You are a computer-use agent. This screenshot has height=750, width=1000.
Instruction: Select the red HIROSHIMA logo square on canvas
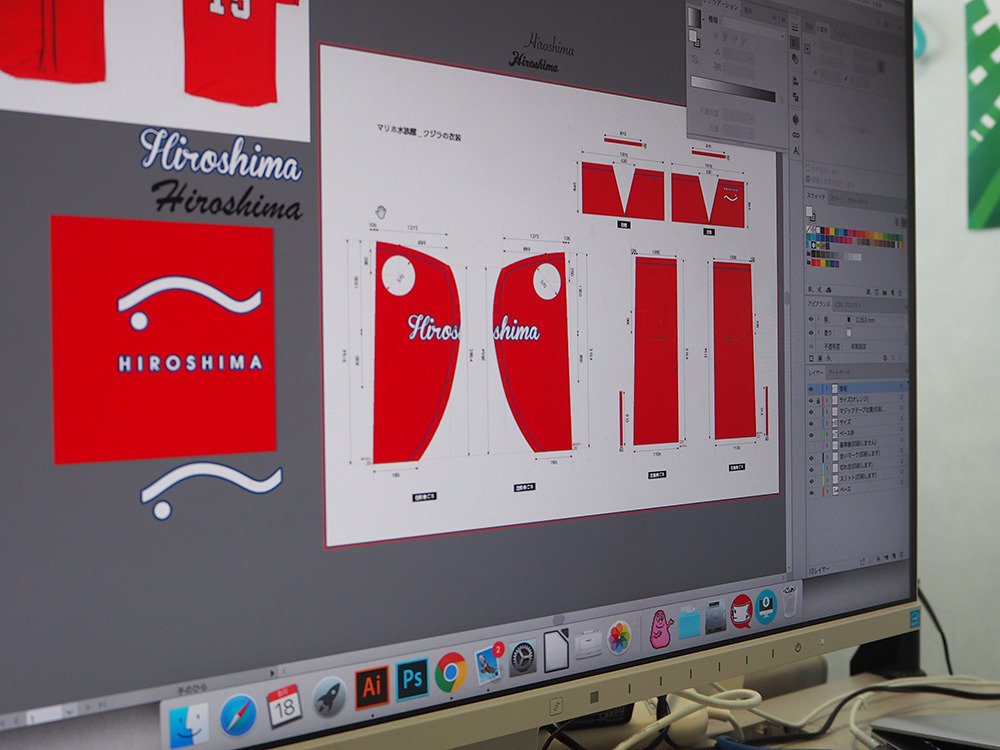(163, 339)
